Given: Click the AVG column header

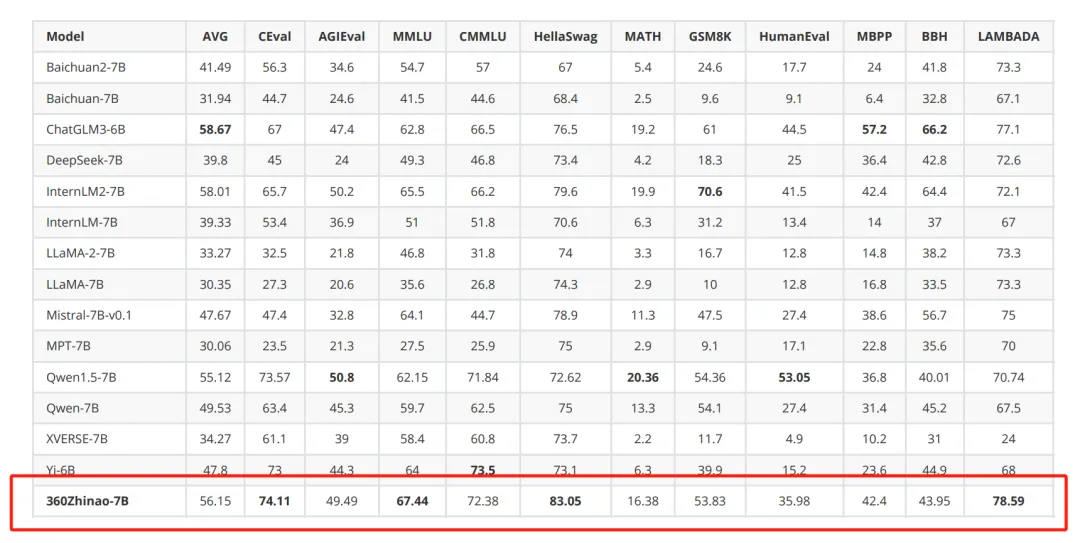Looking at the screenshot, I should [215, 37].
